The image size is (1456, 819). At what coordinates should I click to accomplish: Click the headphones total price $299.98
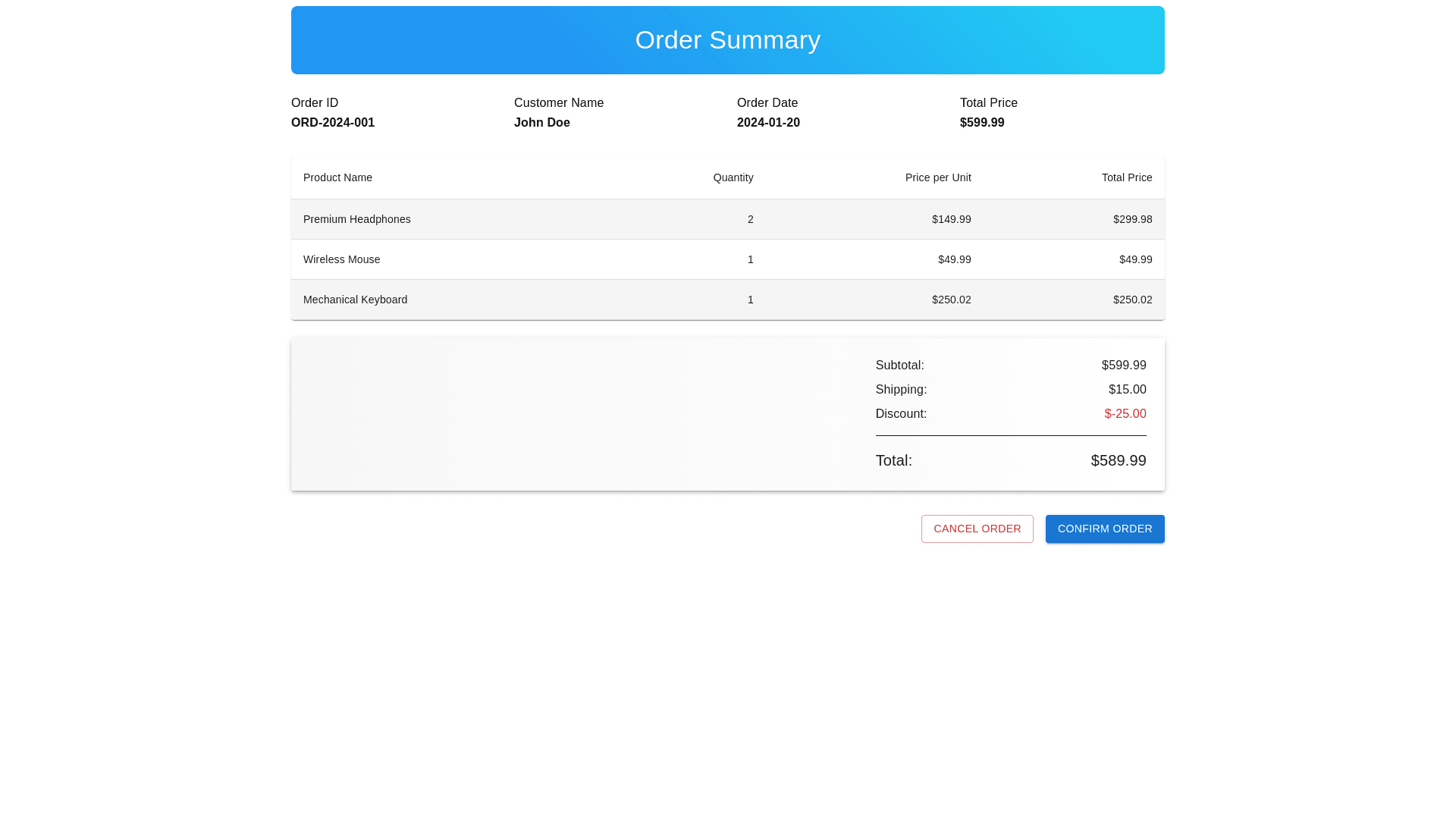coord(1132,219)
